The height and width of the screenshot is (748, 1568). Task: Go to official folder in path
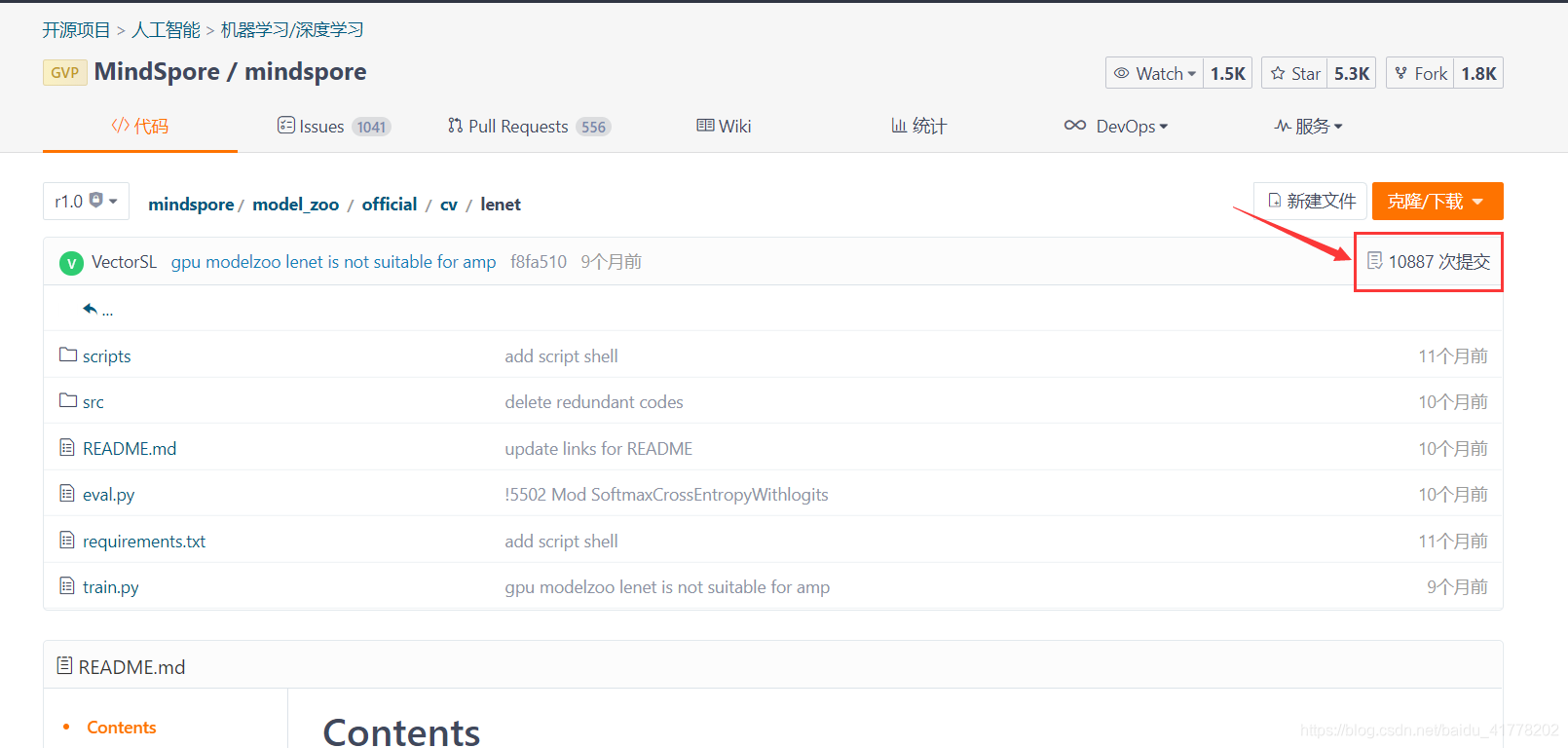point(390,205)
